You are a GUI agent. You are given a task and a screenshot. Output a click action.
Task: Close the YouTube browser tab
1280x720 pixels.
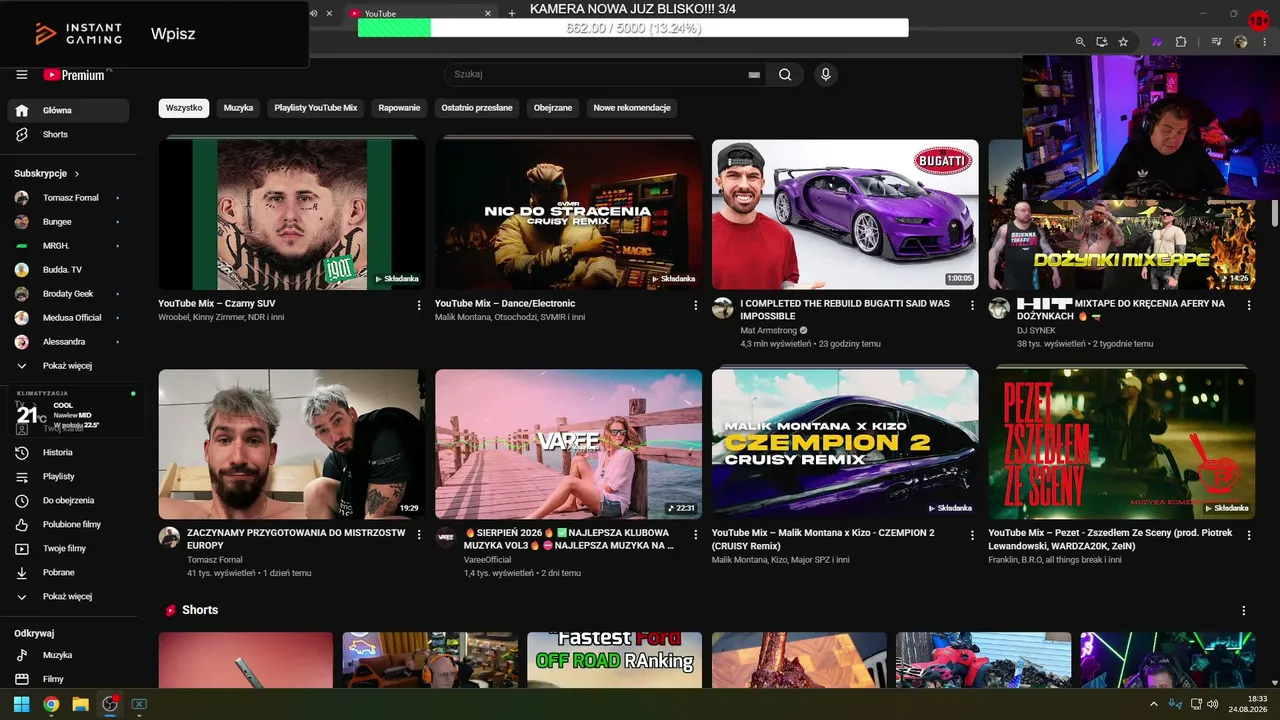pos(488,13)
